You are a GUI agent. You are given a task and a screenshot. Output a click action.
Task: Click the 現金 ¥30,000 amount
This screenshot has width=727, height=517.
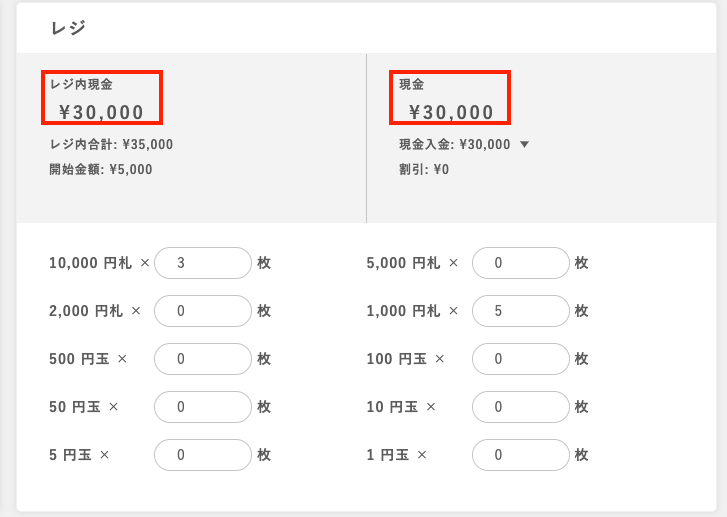pos(451,113)
